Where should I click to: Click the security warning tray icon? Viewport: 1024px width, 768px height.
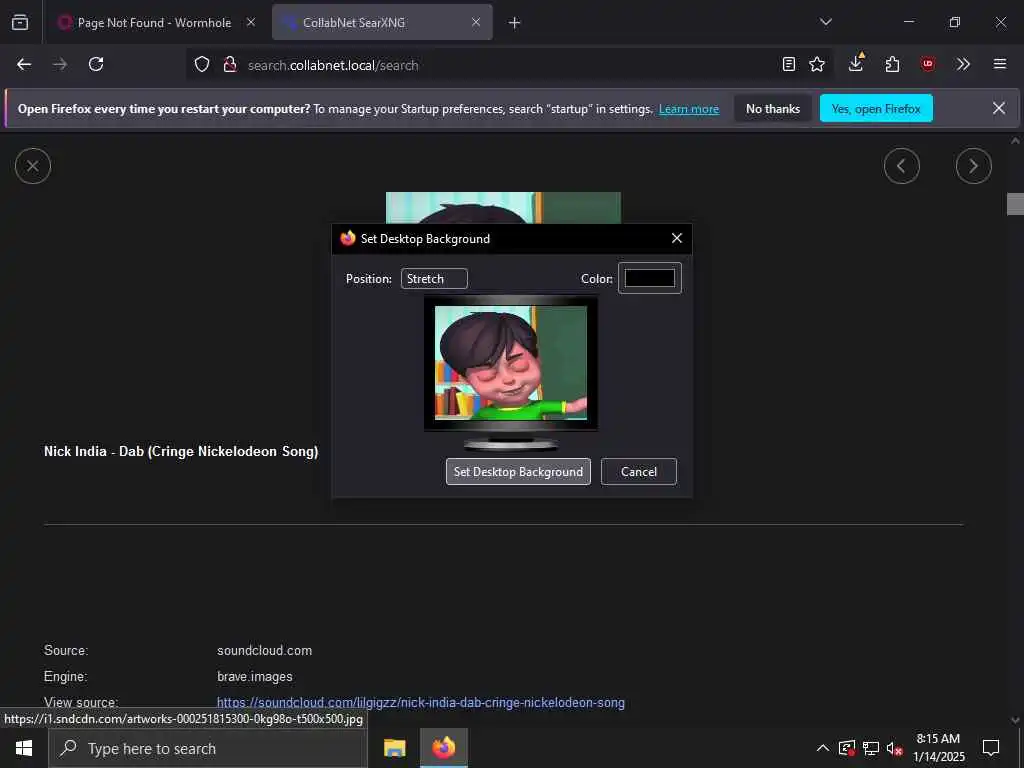tap(846, 748)
